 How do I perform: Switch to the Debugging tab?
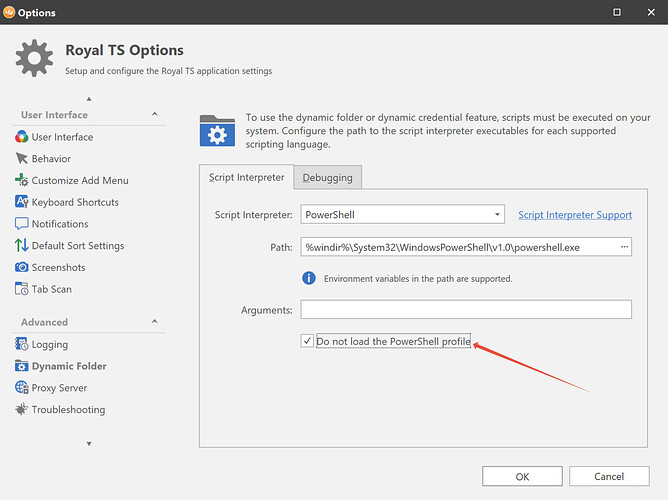pos(328,178)
